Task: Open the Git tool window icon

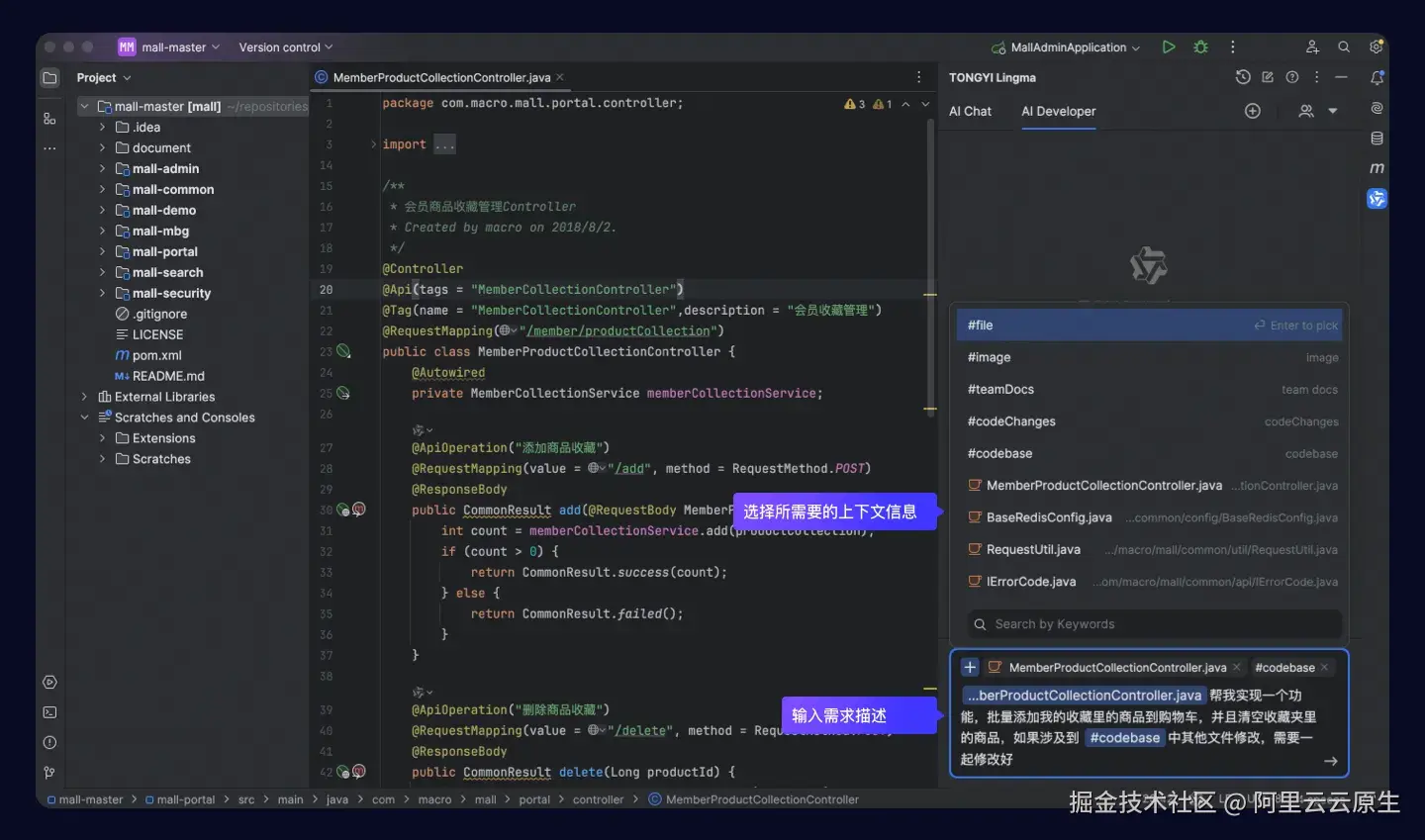Action: [x=49, y=773]
